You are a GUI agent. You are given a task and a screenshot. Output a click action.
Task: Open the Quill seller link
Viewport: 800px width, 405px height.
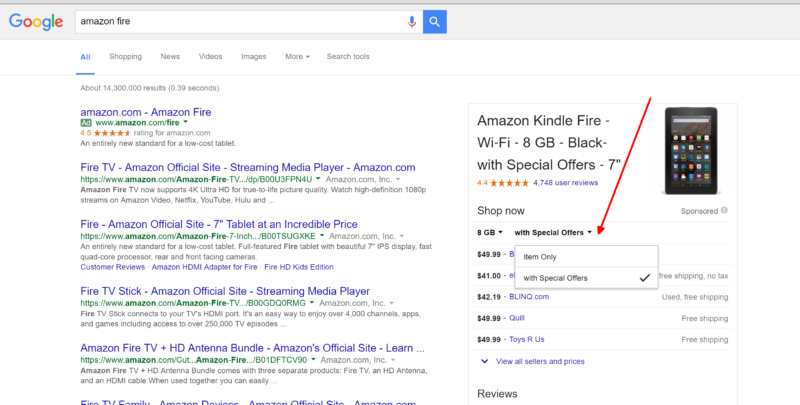pyautogui.click(x=517, y=318)
